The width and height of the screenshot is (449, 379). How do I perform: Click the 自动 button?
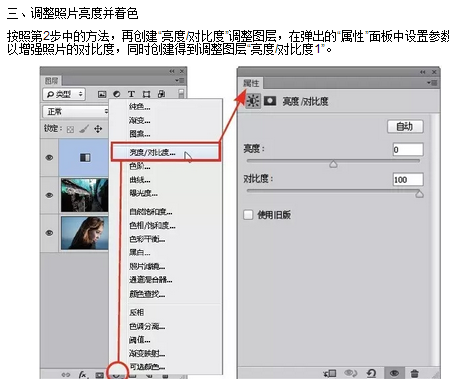click(x=405, y=127)
